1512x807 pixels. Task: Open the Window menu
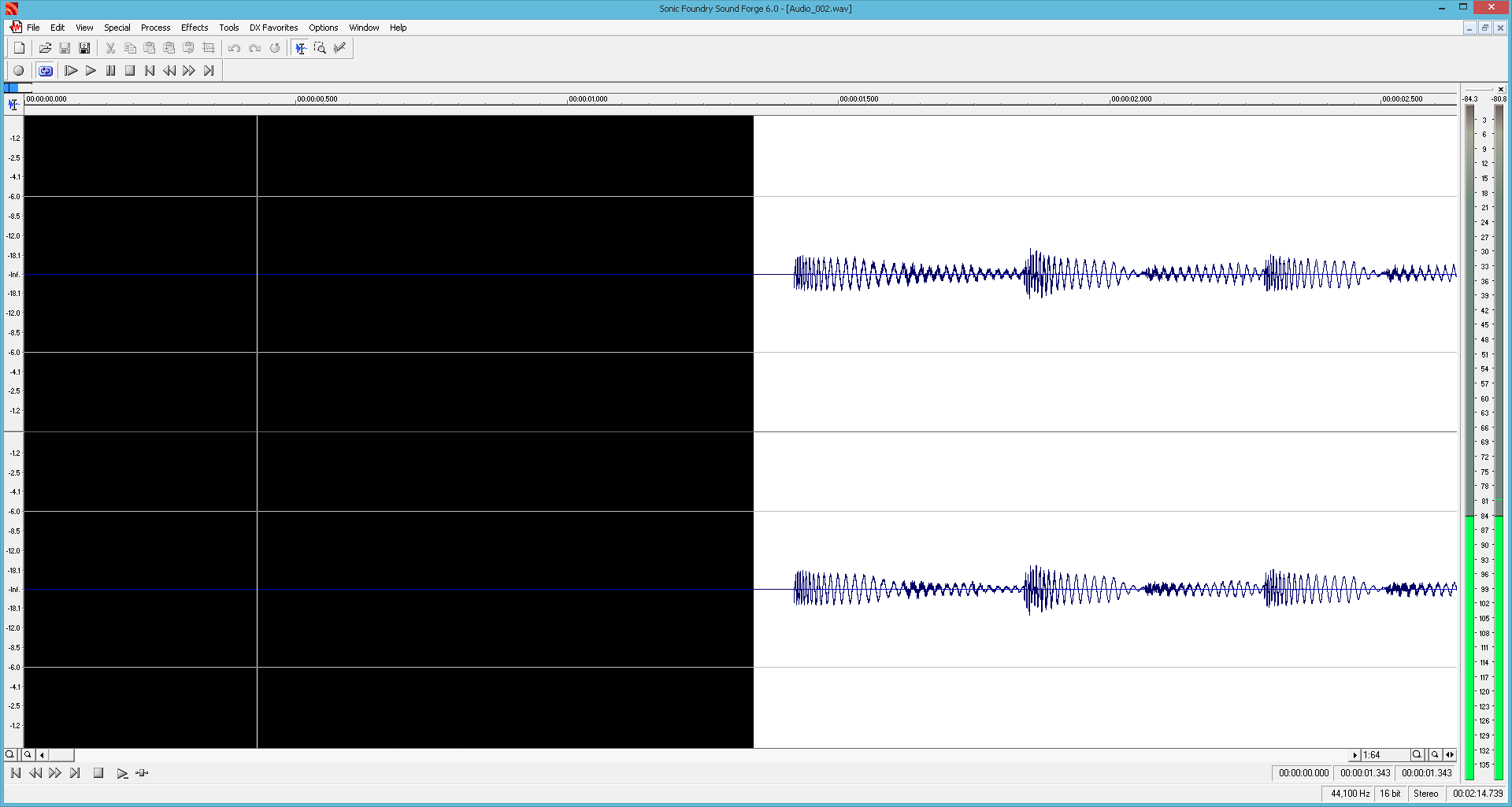point(364,28)
